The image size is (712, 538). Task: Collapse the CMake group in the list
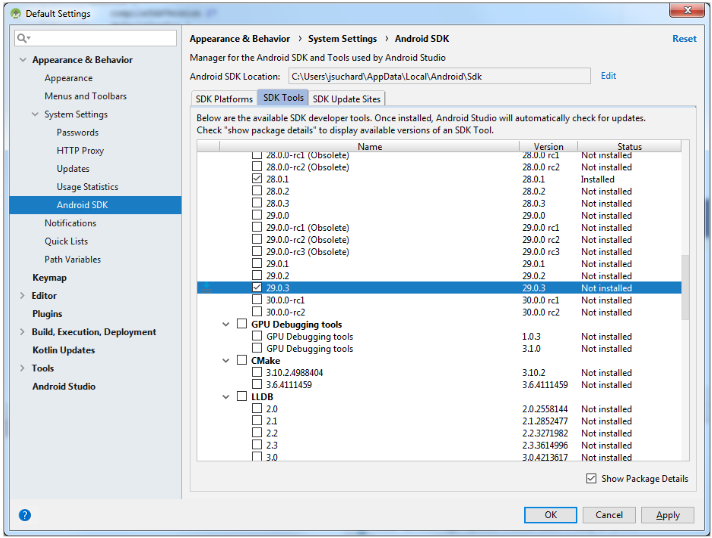pos(226,361)
